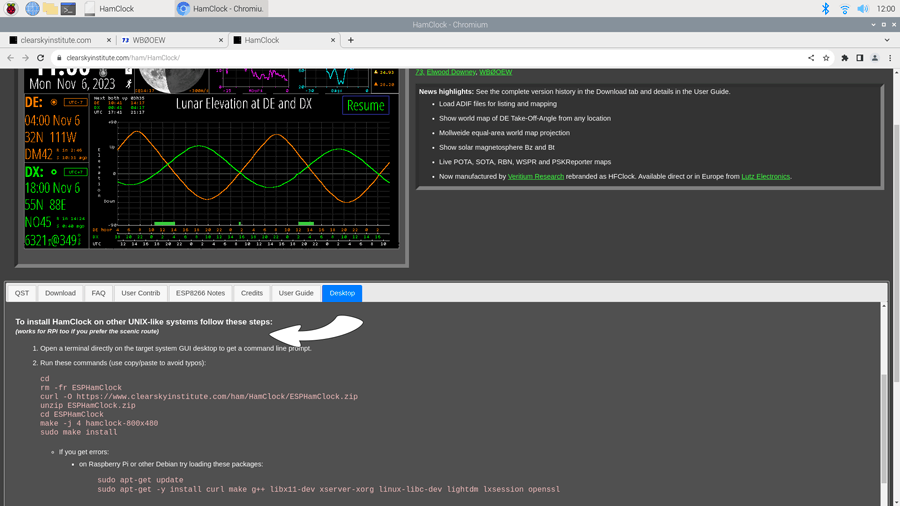Open the ESP8266 Notes tab
The width and height of the screenshot is (900, 506).
200,293
